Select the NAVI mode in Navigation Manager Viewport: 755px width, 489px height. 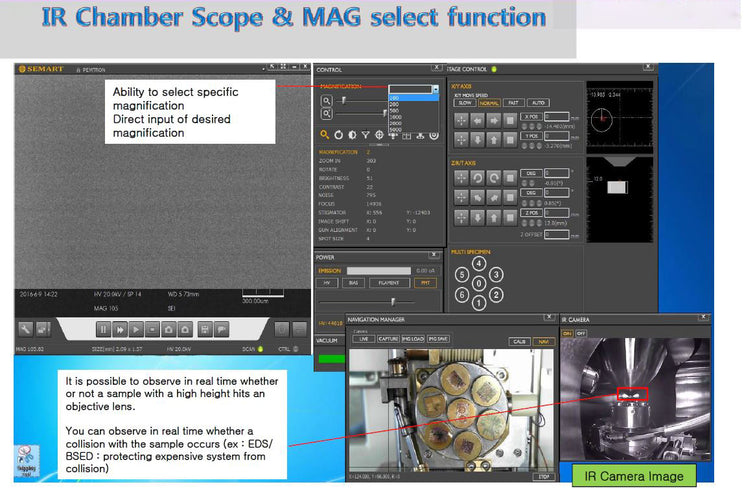pos(544,342)
